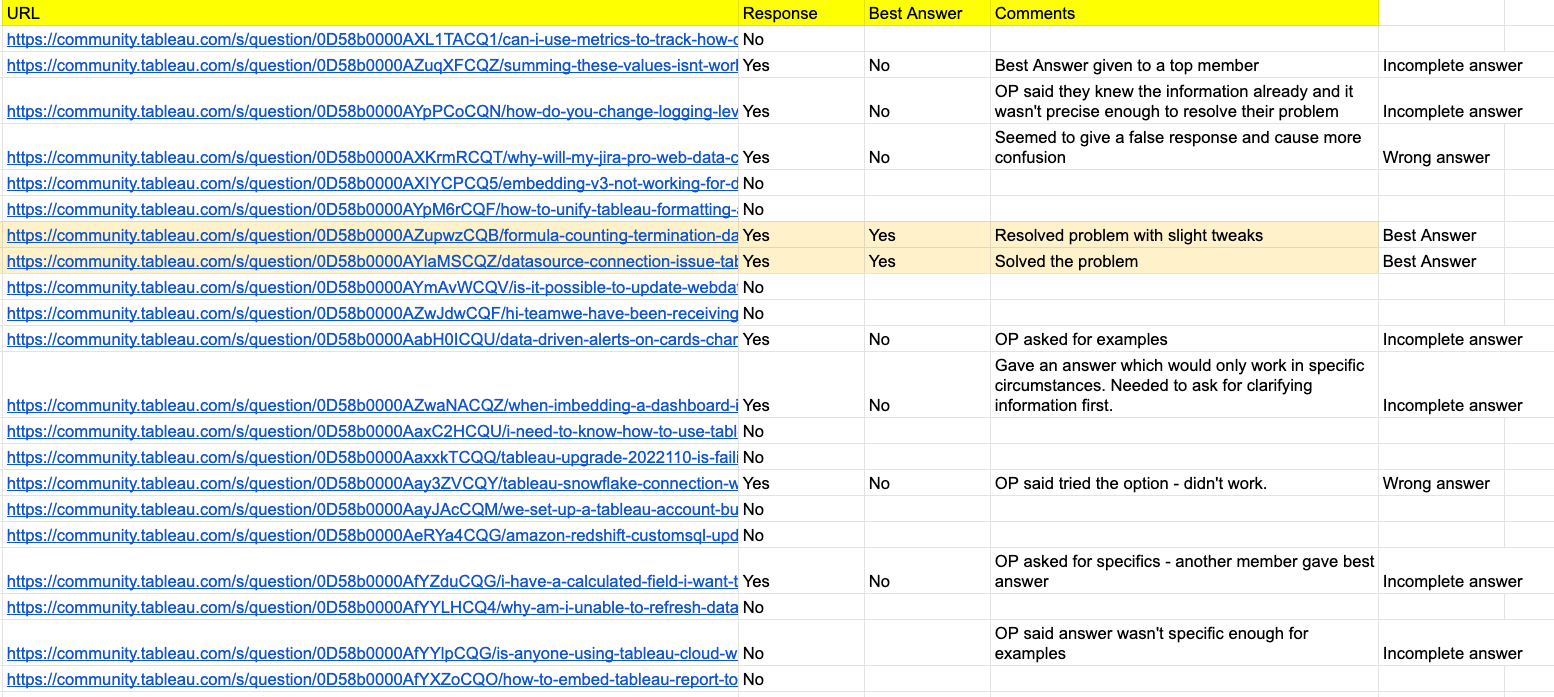This screenshot has width=1554, height=697.
Task: Select Best Answer 'No' in data-driven-alerts row
Action: coord(928,339)
